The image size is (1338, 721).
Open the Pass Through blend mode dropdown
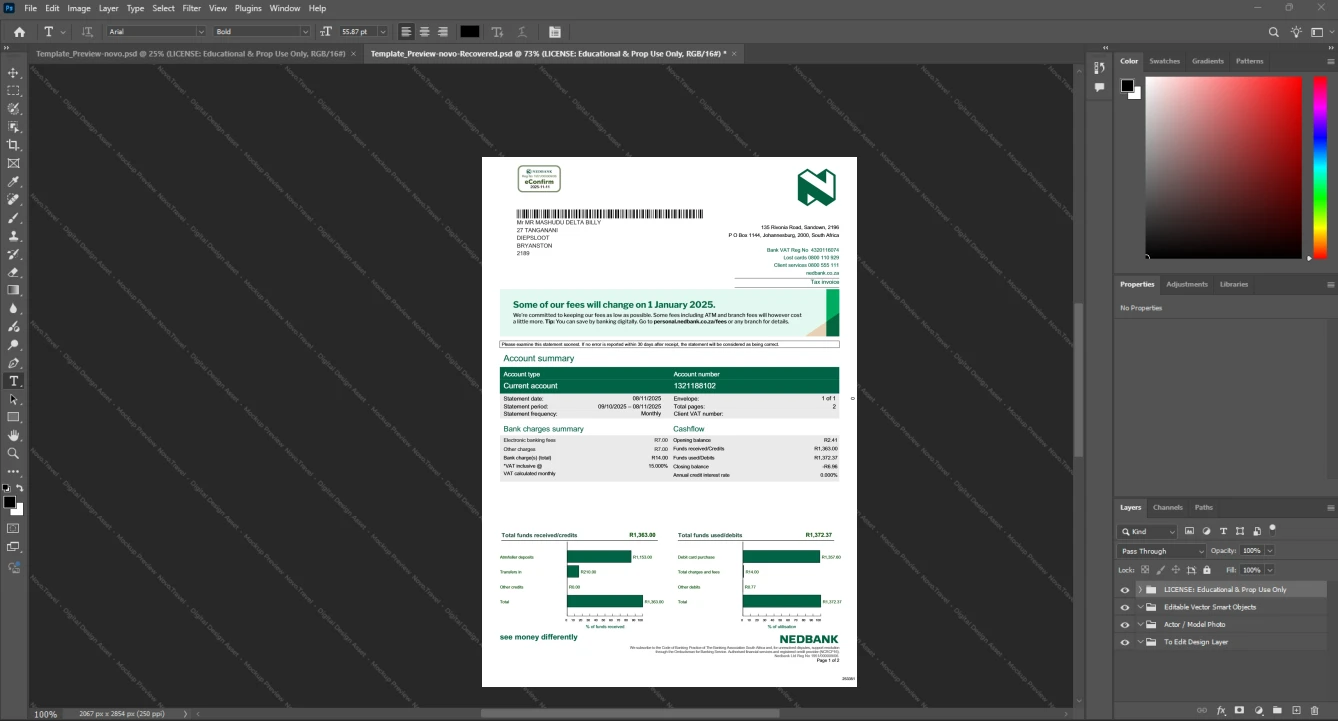pyautogui.click(x=1163, y=551)
